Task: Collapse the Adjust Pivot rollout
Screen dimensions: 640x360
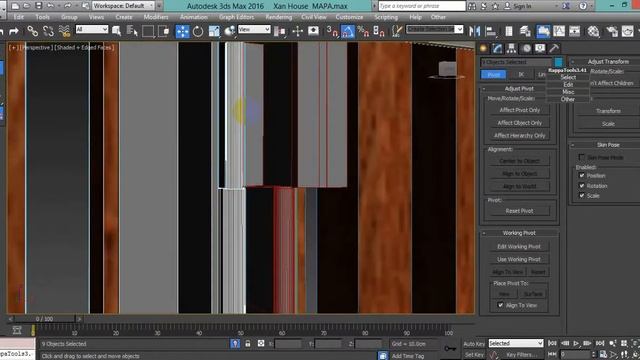Action: (519, 89)
